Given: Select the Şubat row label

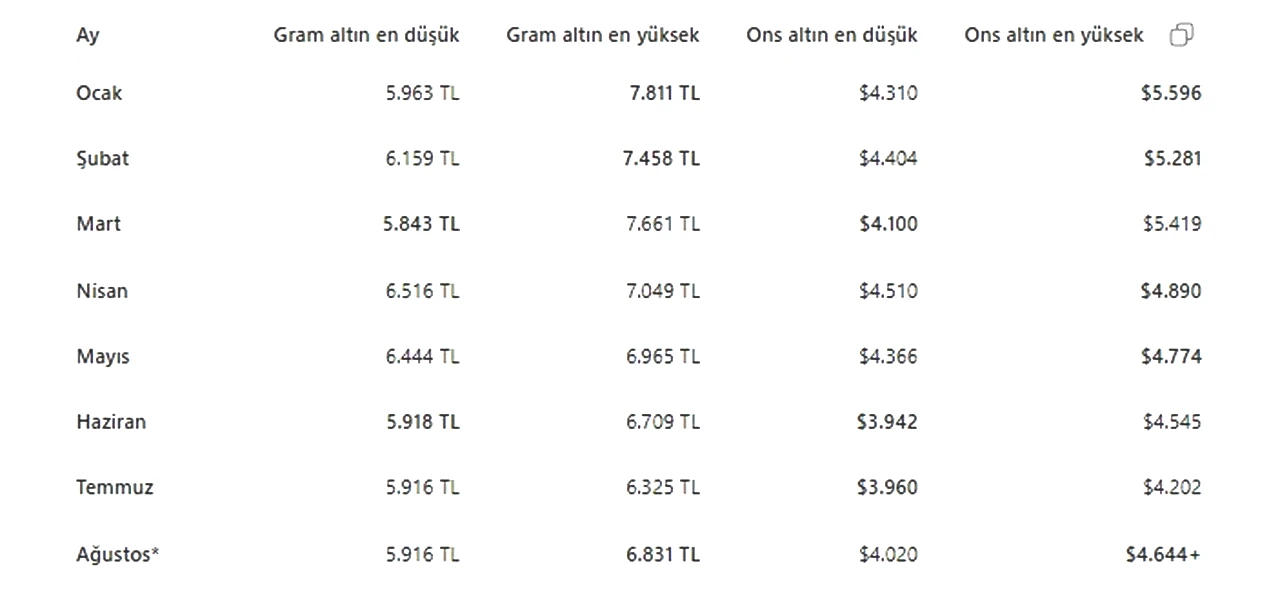Looking at the screenshot, I should coord(102,159).
